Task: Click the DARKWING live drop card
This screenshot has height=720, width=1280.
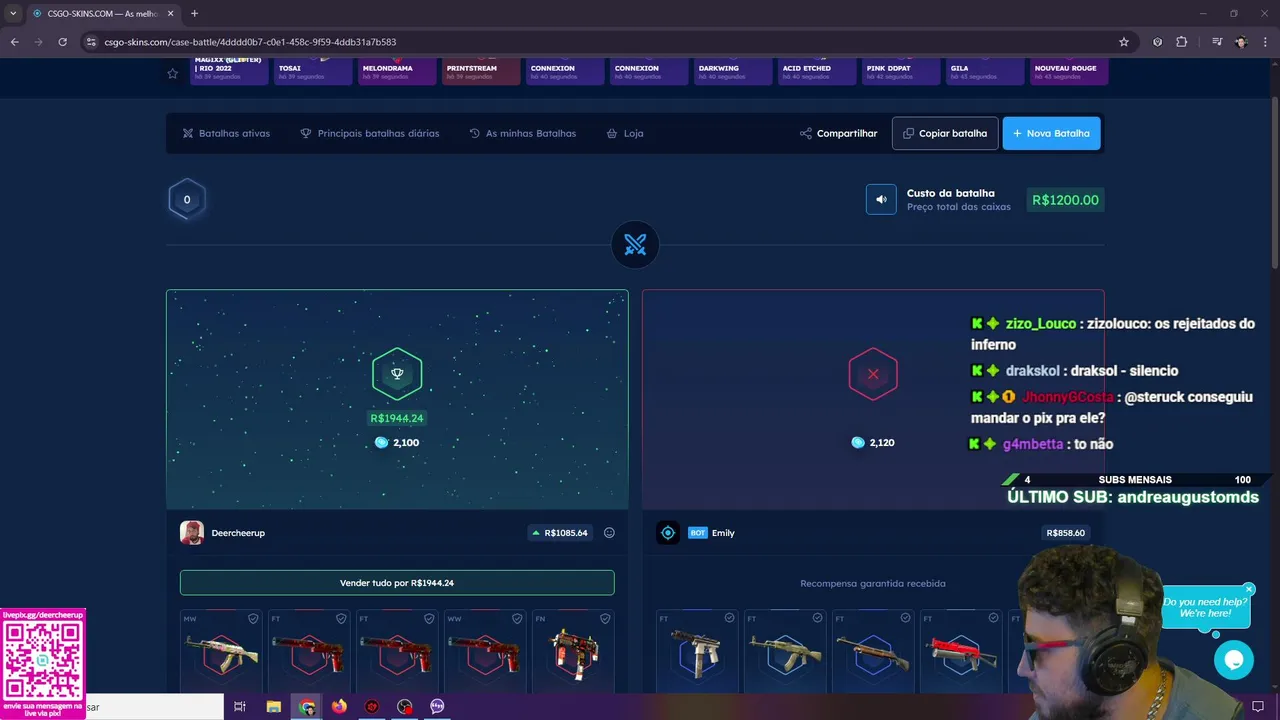Action: pos(733,71)
